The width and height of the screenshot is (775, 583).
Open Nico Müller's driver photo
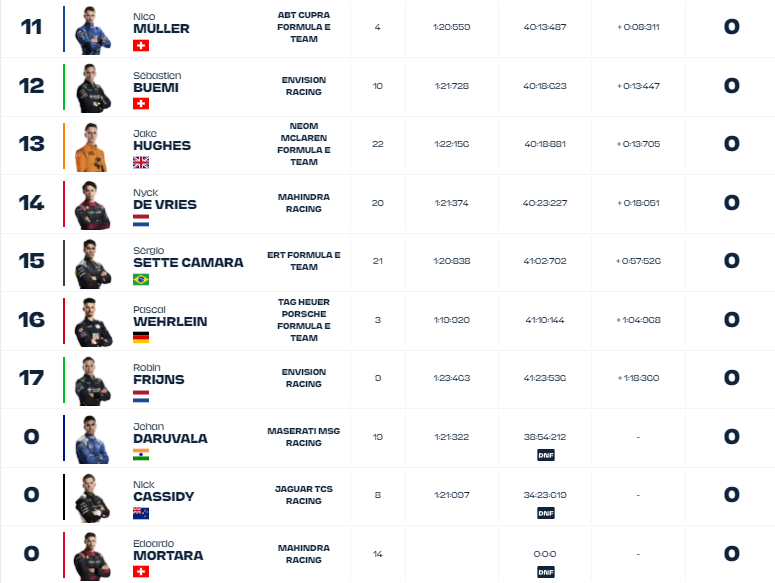click(93, 30)
